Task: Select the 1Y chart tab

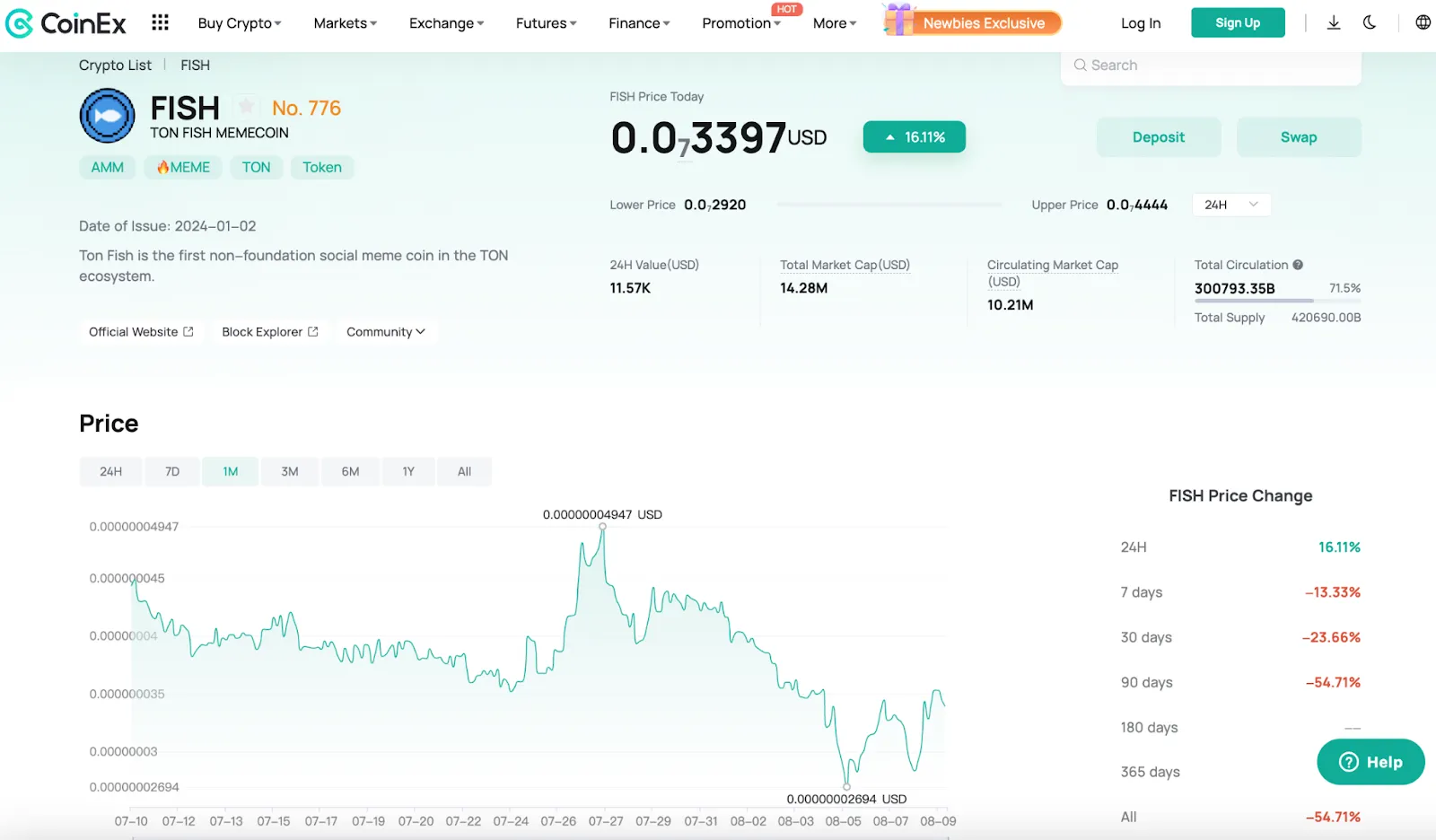Action: 408,471
